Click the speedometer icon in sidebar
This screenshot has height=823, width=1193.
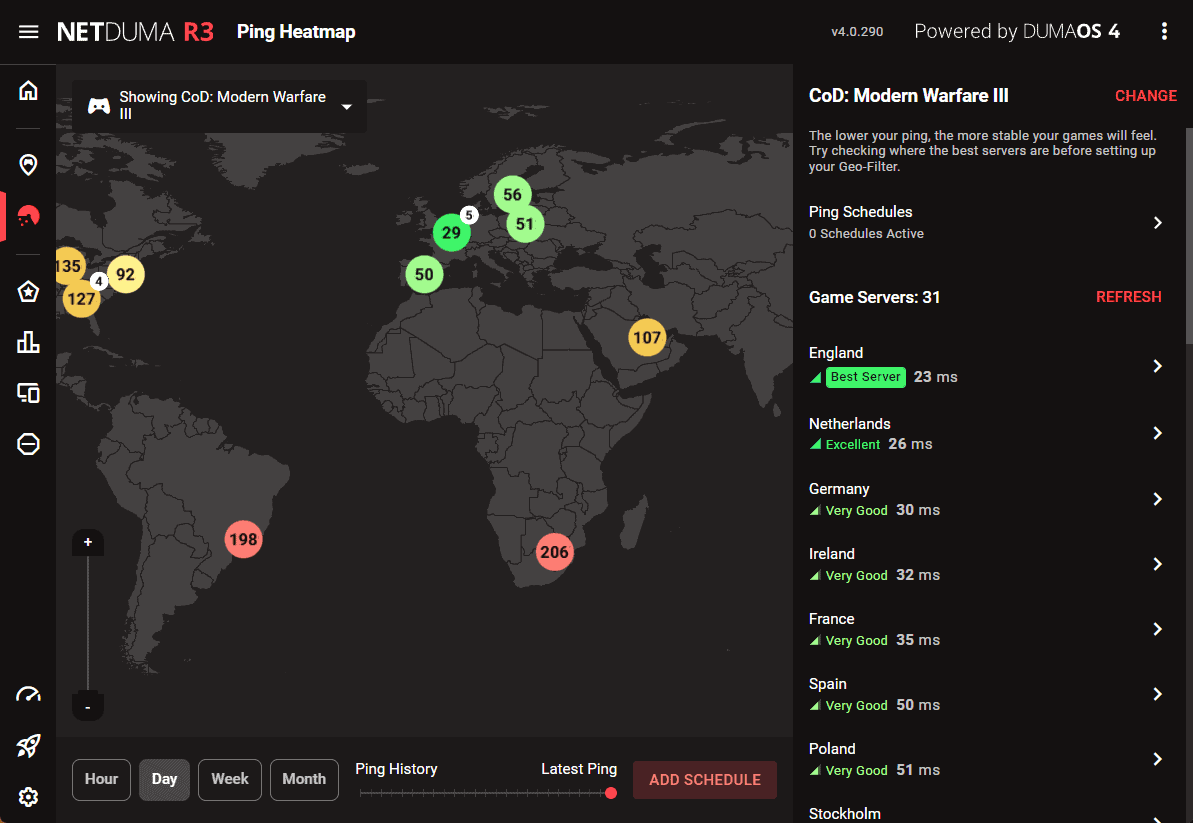click(x=29, y=695)
